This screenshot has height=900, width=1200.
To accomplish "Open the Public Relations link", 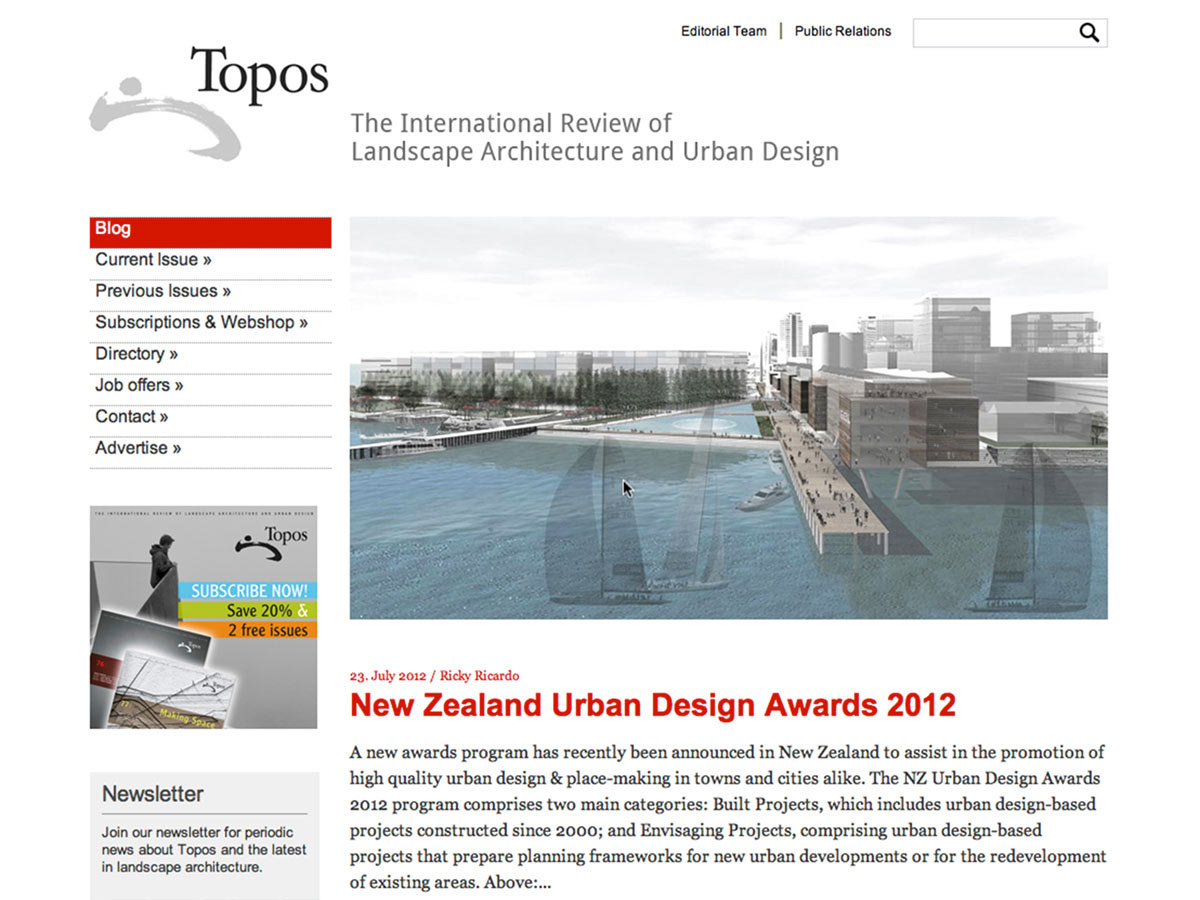I will point(843,31).
